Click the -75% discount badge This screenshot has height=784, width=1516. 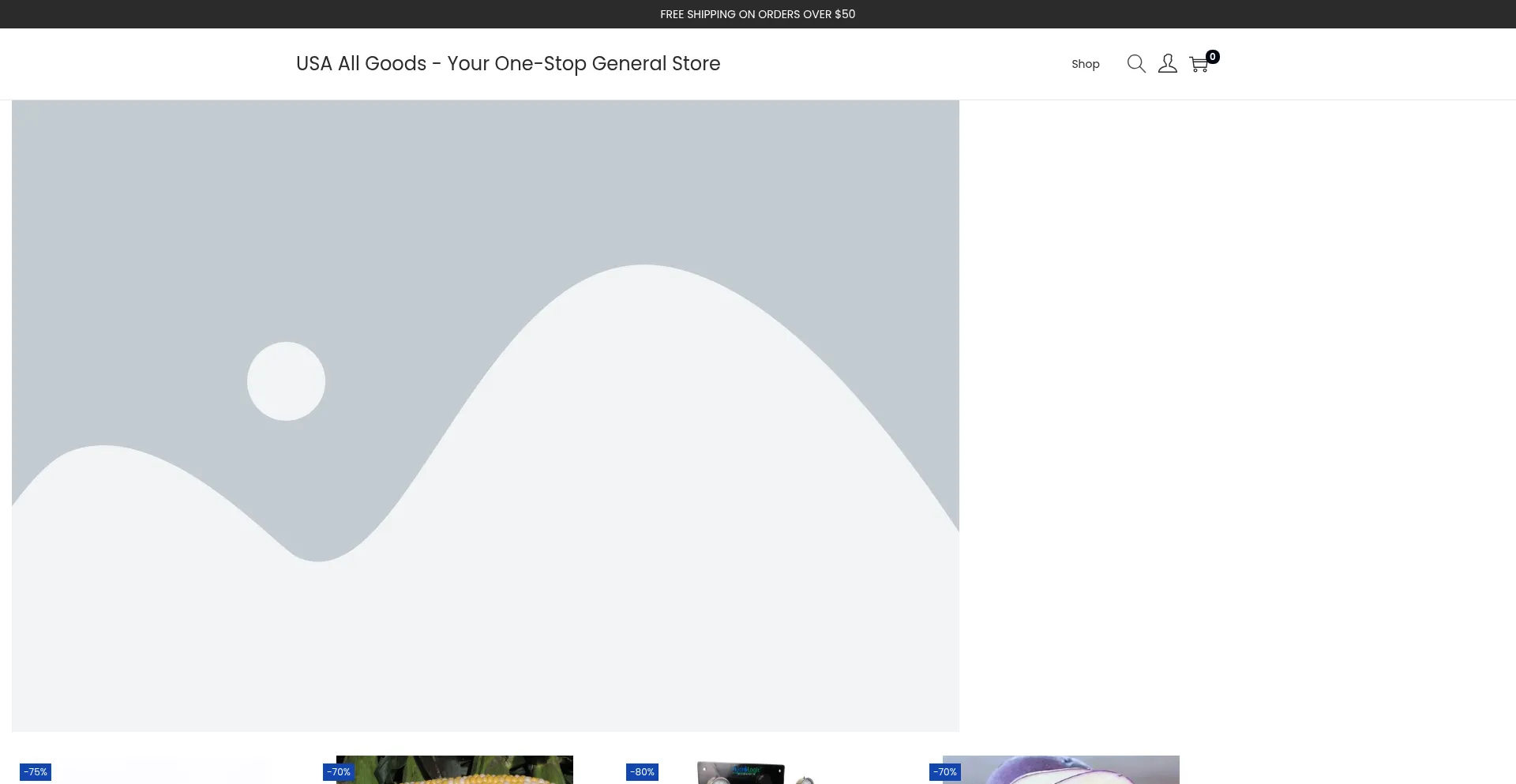pos(36,772)
